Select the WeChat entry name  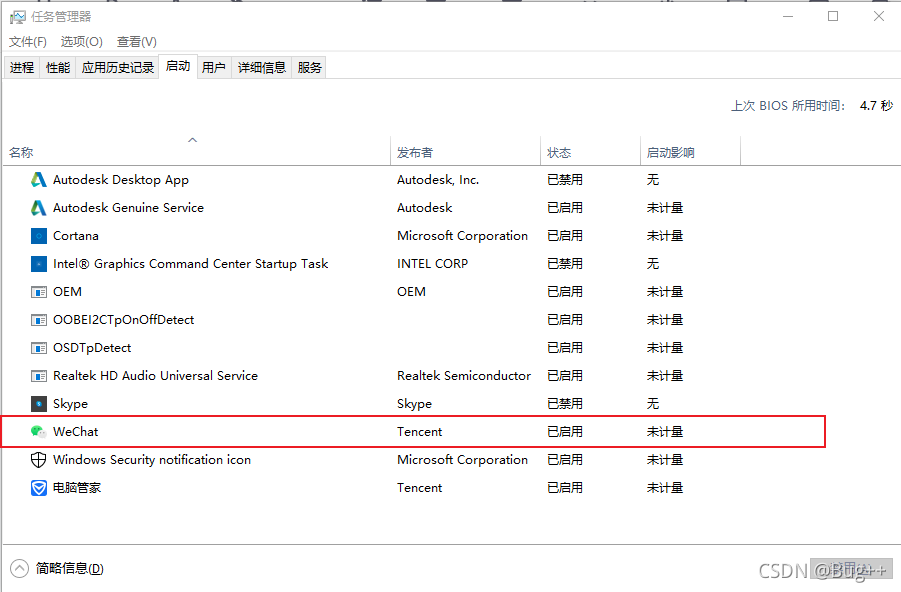[x=75, y=432]
